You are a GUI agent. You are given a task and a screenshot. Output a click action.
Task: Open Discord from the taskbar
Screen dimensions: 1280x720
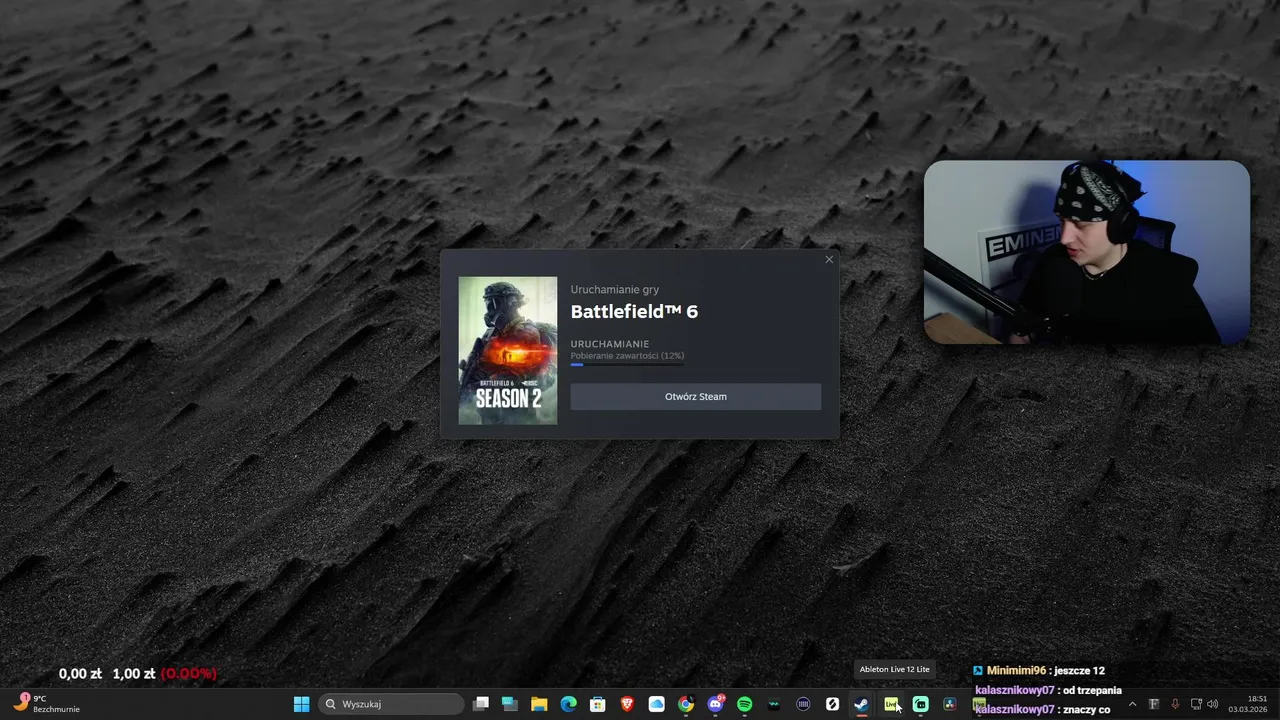[x=715, y=704]
